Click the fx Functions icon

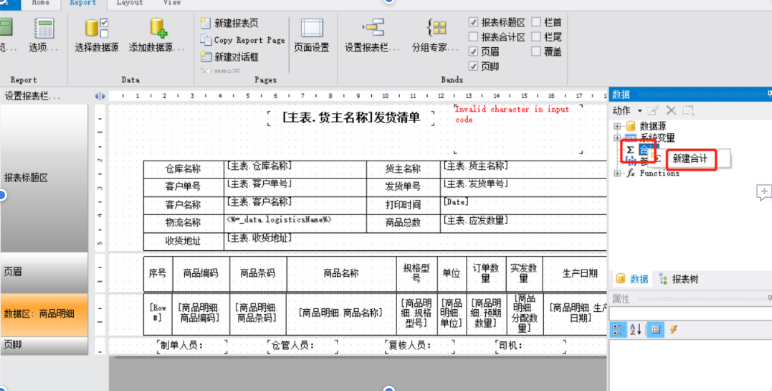631,173
